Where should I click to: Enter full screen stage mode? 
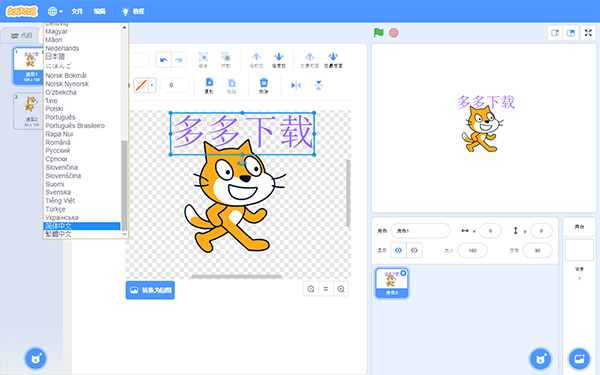pyautogui.click(x=589, y=33)
